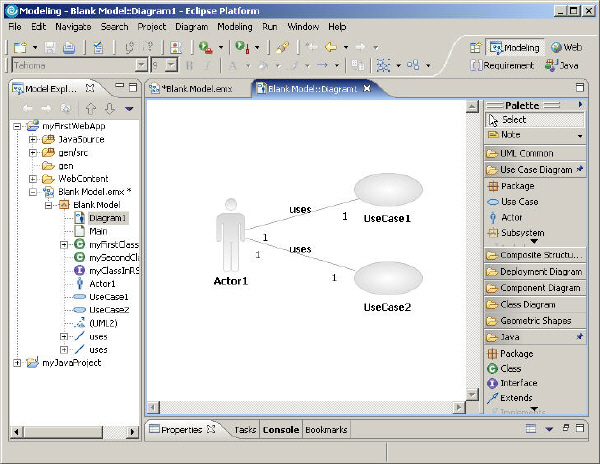Open Diagram1 in Model Explorer tree
This screenshot has height=464, width=600.
click(x=107, y=218)
